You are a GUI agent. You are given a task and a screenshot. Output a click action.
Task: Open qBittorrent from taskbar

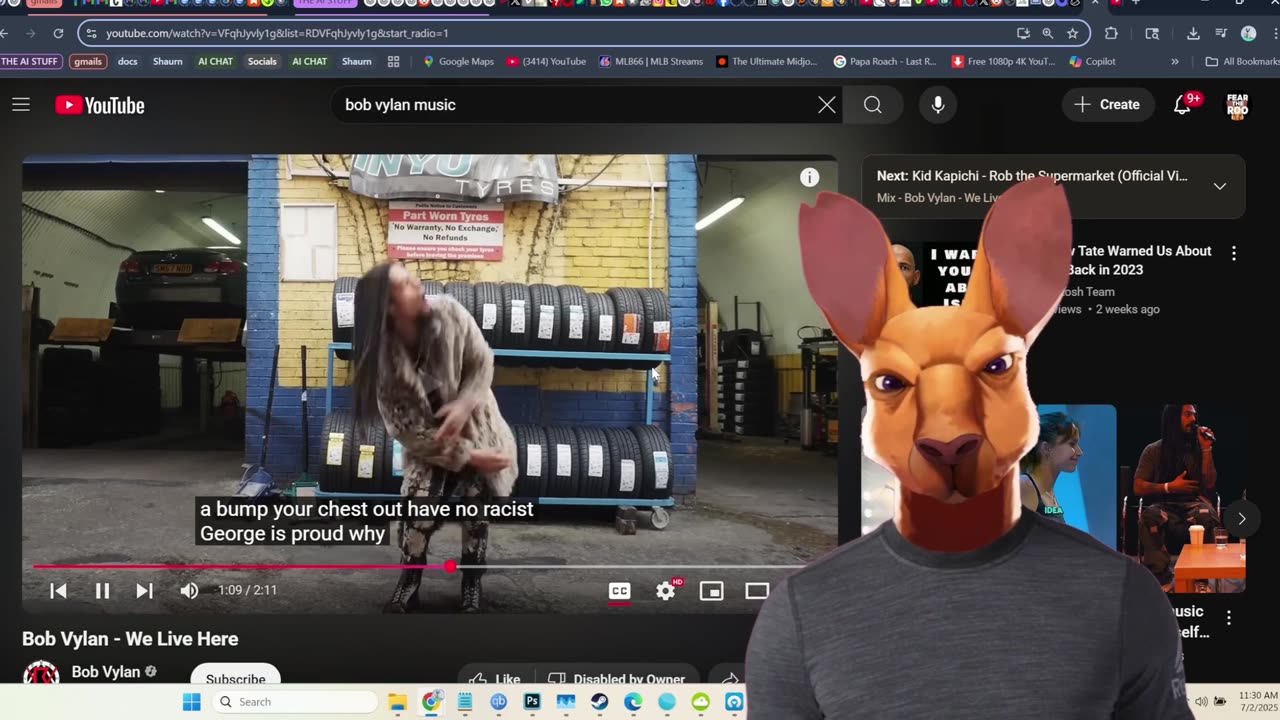point(498,701)
